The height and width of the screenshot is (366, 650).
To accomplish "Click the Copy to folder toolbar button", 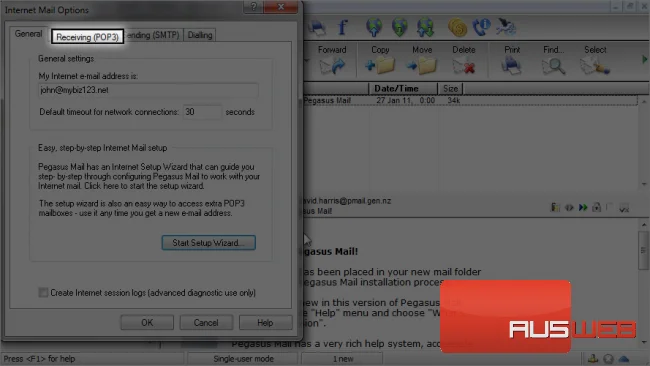I will pos(380,60).
